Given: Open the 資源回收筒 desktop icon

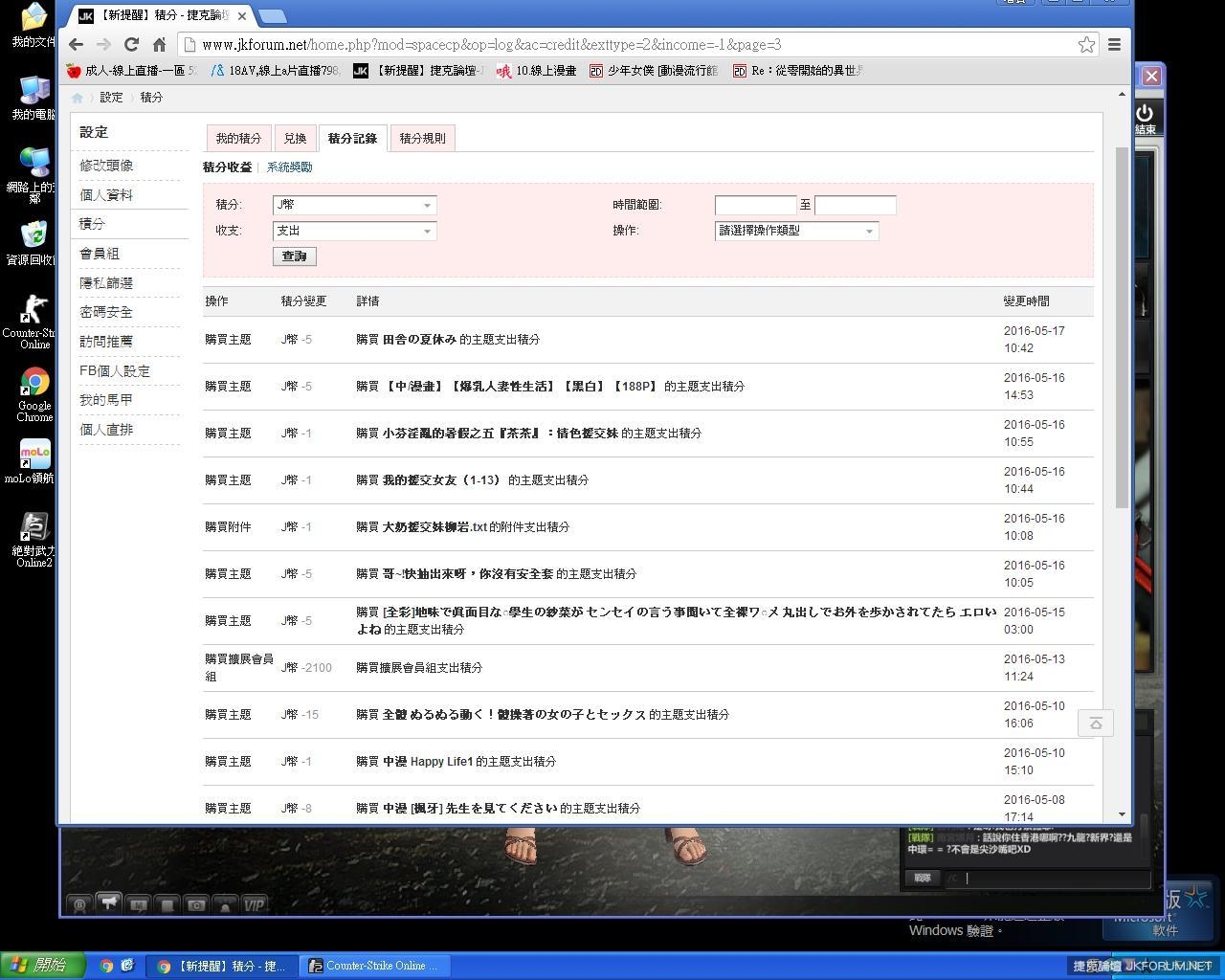Looking at the screenshot, I should [33, 243].
